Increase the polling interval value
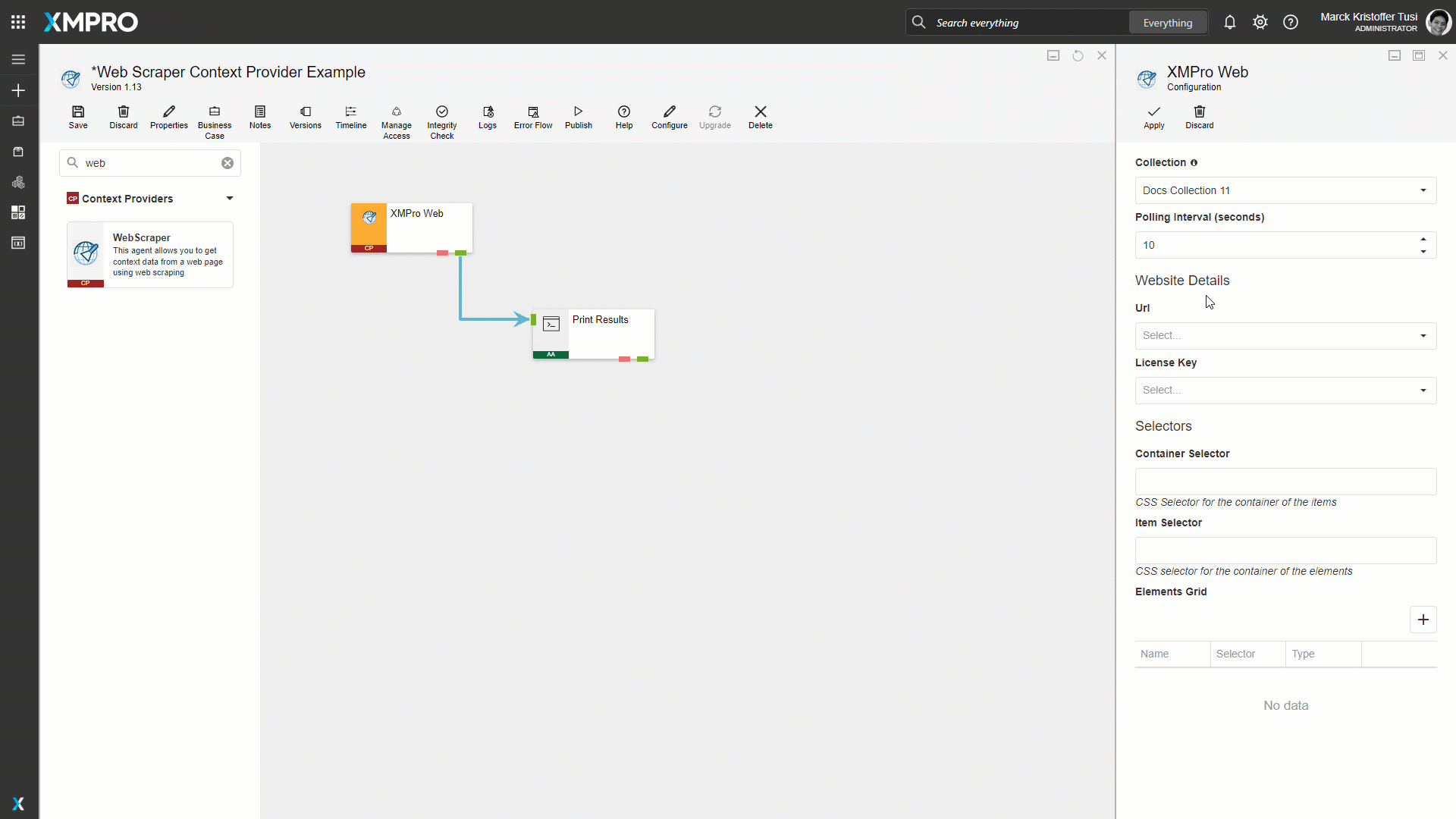Screen dimensions: 1456x819 click(x=1423, y=239)
